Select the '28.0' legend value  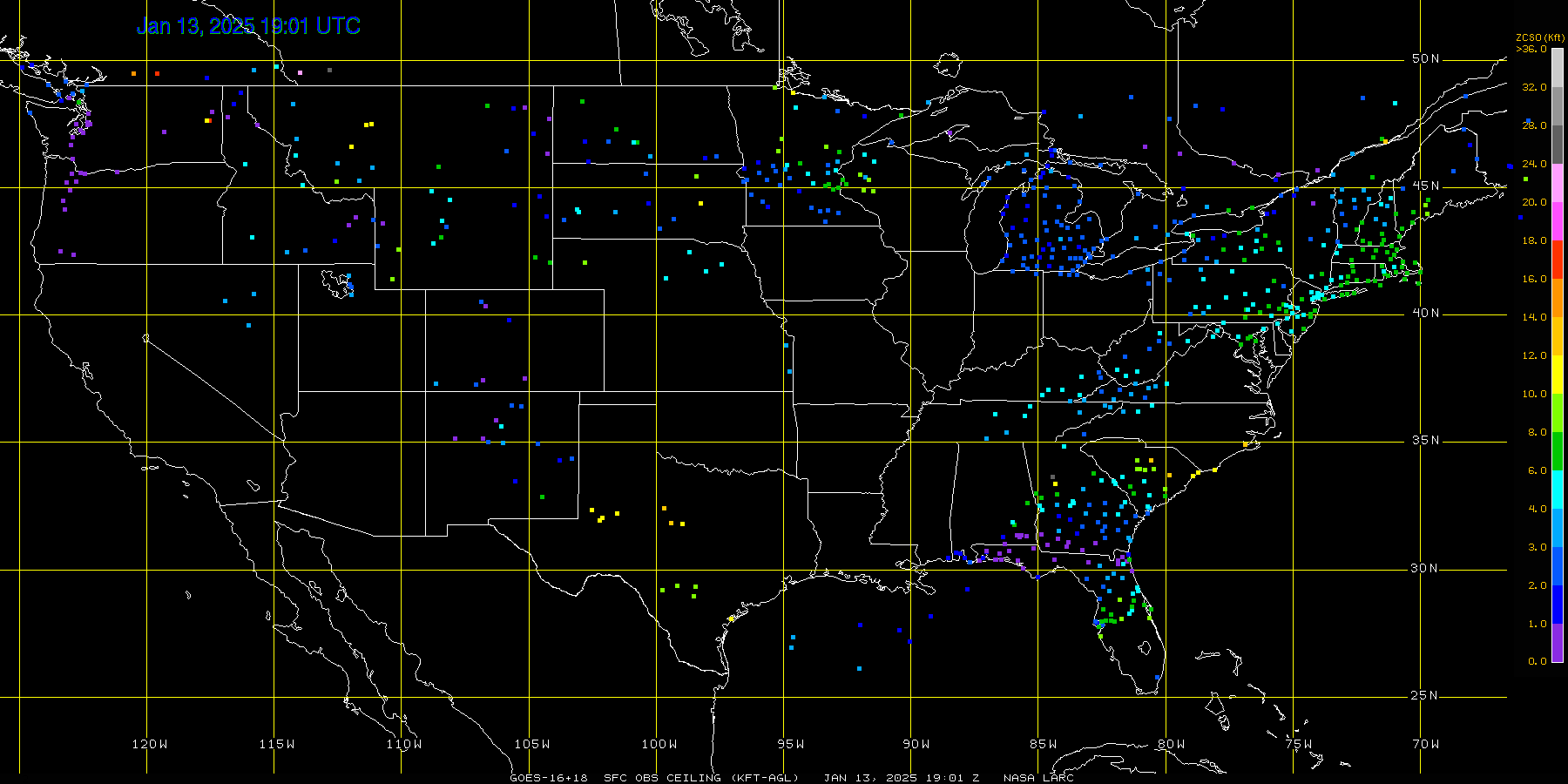1534,125
